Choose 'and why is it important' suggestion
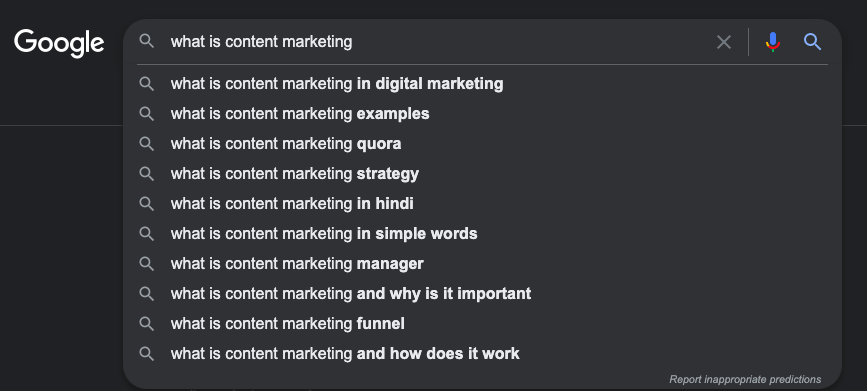This screenshot has height=391, width=867. coord(482,294)
